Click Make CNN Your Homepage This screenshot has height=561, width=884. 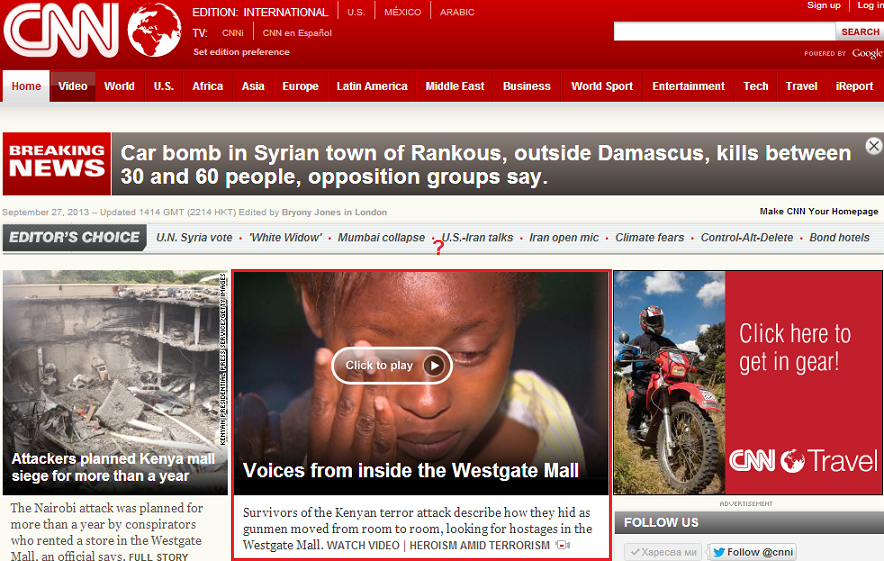819,211
